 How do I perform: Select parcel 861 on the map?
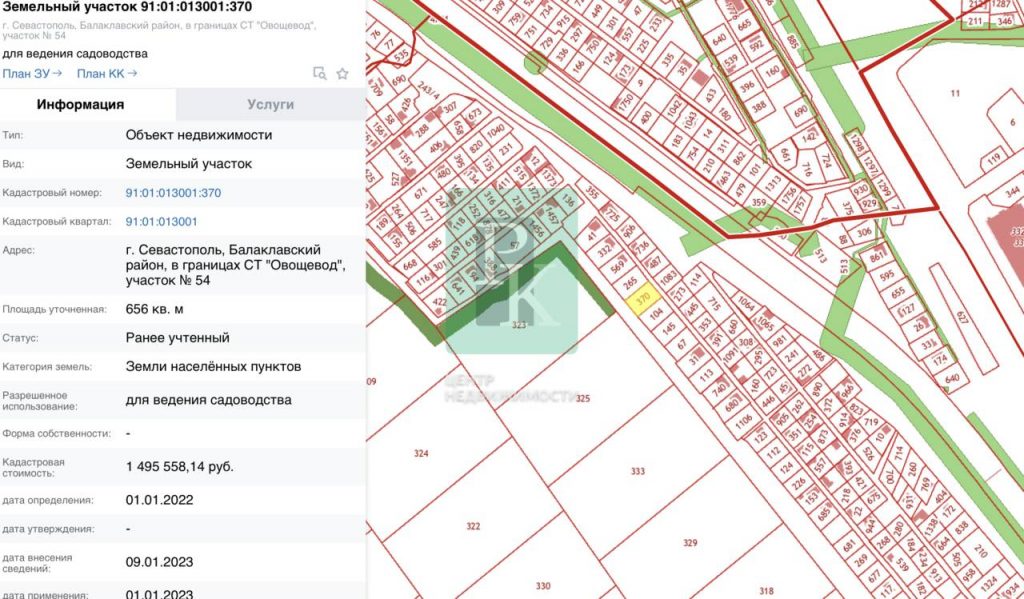[x=877, y=257]
